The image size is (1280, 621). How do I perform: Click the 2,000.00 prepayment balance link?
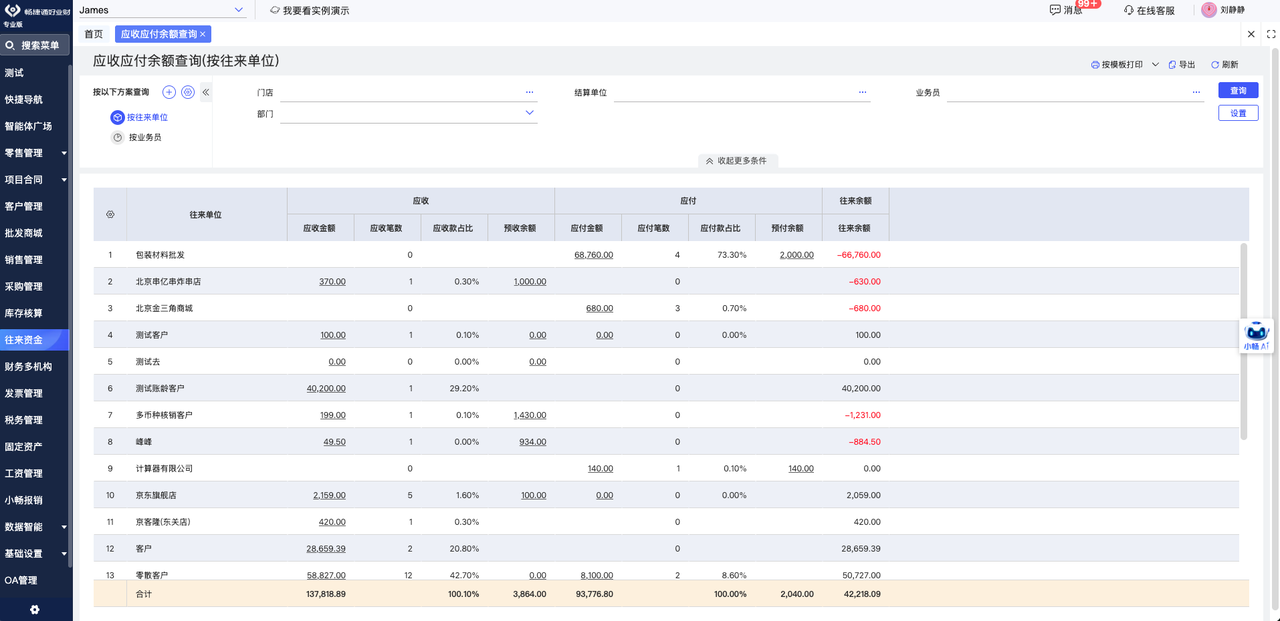point(797,255)
